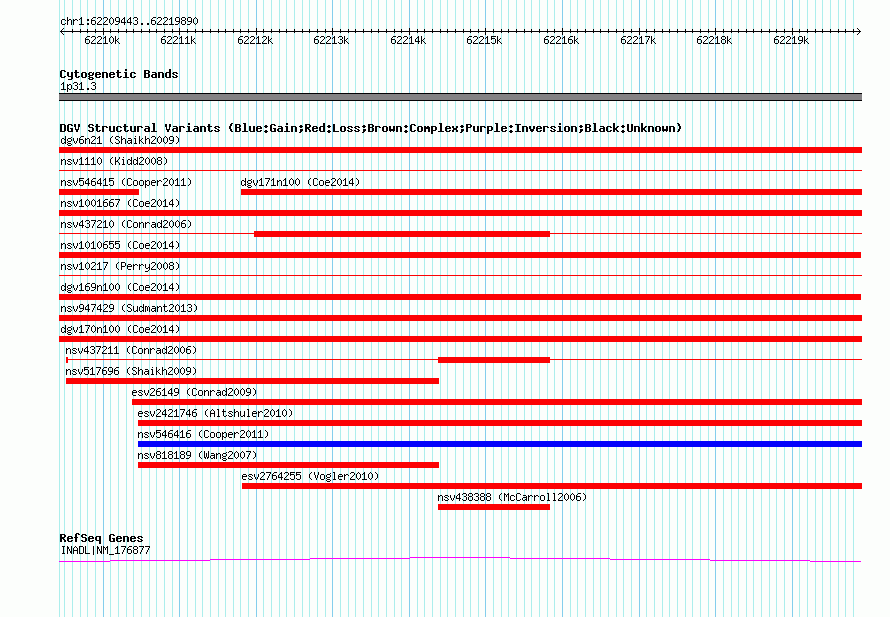The image size is (890, 617).
Task: Open nsv1110 (Kidd2008) variant label
Action: [x=114, y=161]
